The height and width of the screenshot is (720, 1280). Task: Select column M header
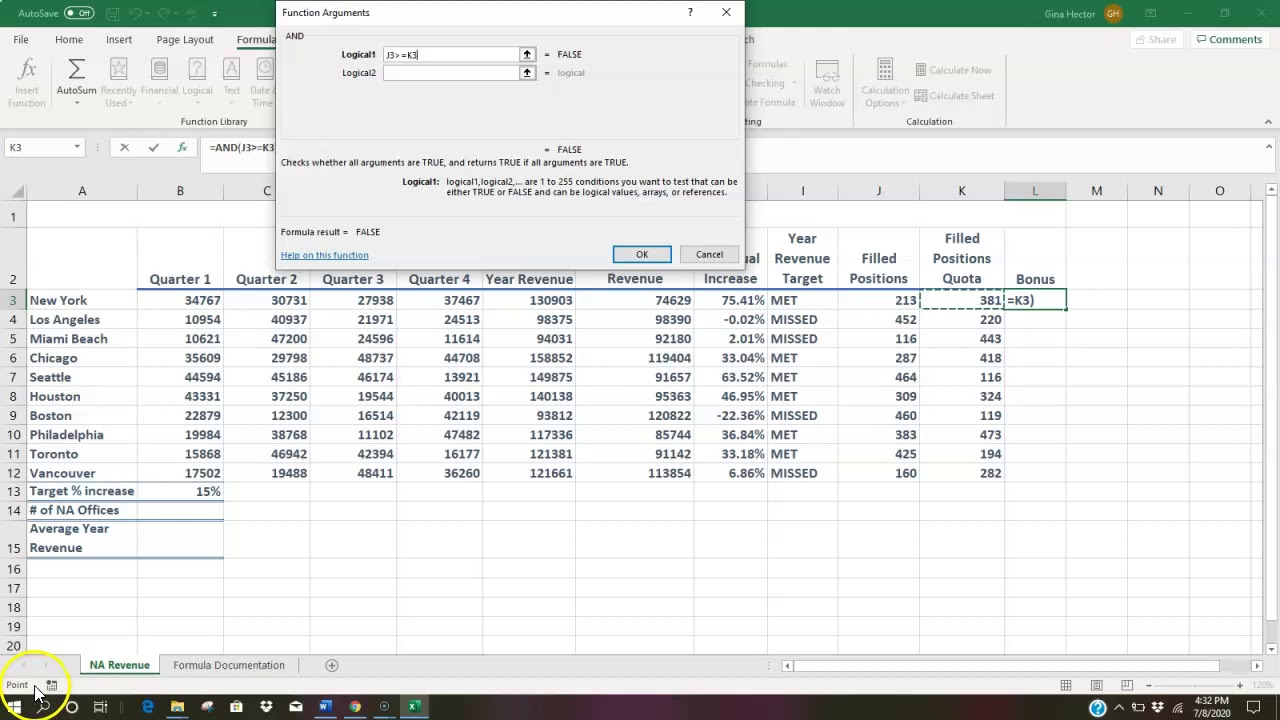coord(1096,191)
